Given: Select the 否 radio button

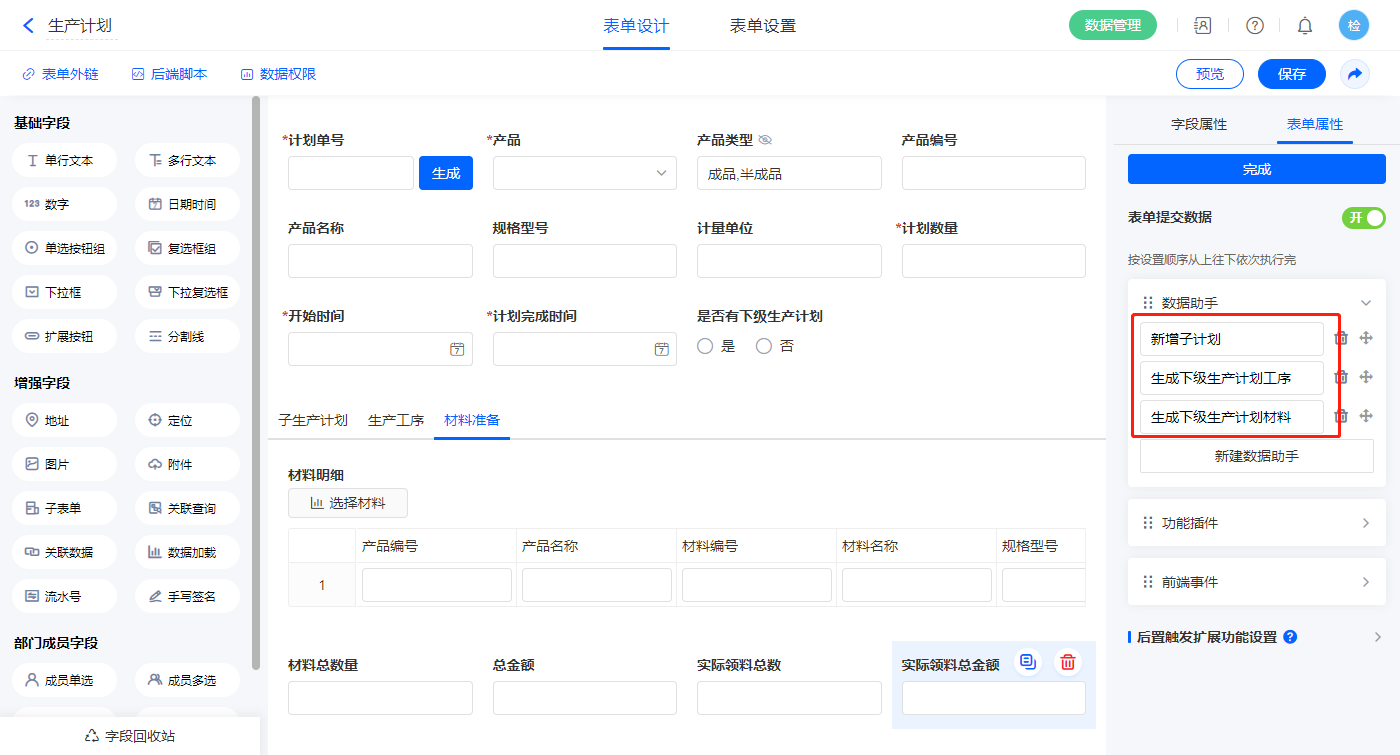Looking at the screenshot, I should point(764,346).
